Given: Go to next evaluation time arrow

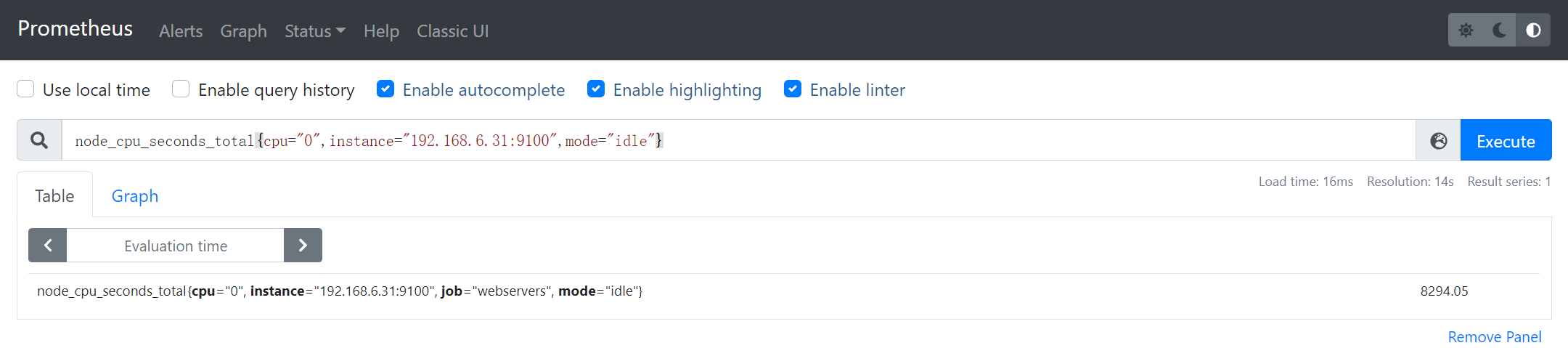Looking at the screenshot, I should point(303,246).
